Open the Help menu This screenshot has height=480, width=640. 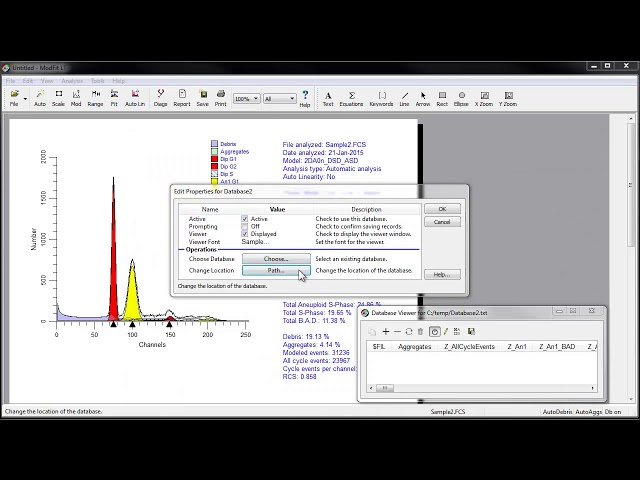click(119, 81)
